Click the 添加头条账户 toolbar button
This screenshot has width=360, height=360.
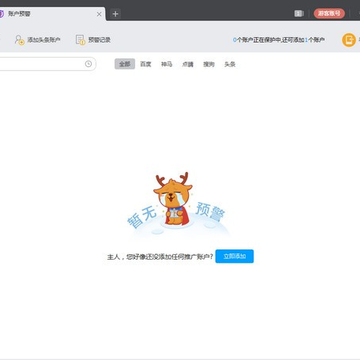click(37, 40)
